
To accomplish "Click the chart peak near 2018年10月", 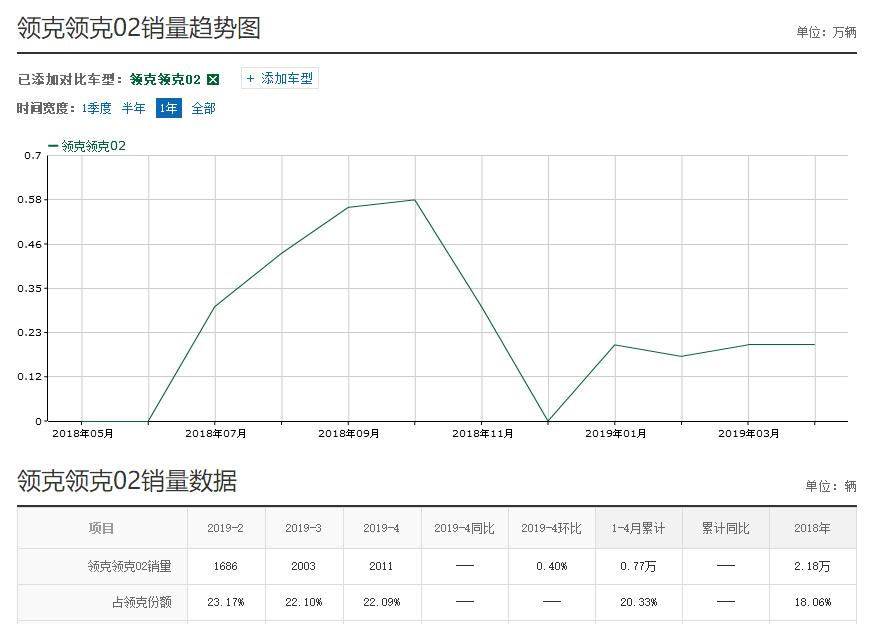I will pos(415,199).
